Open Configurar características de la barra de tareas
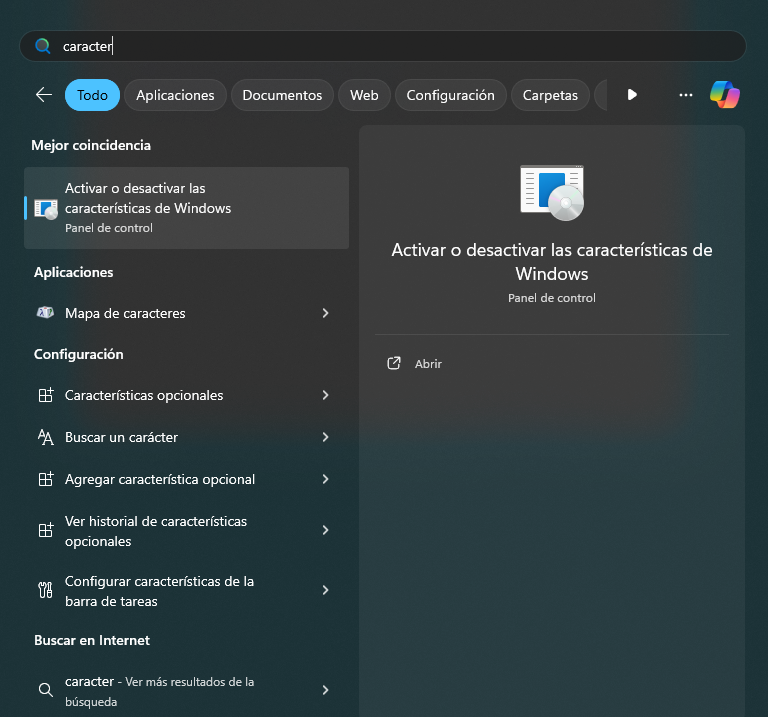This screenshot has width=768, height=717. 187,591
